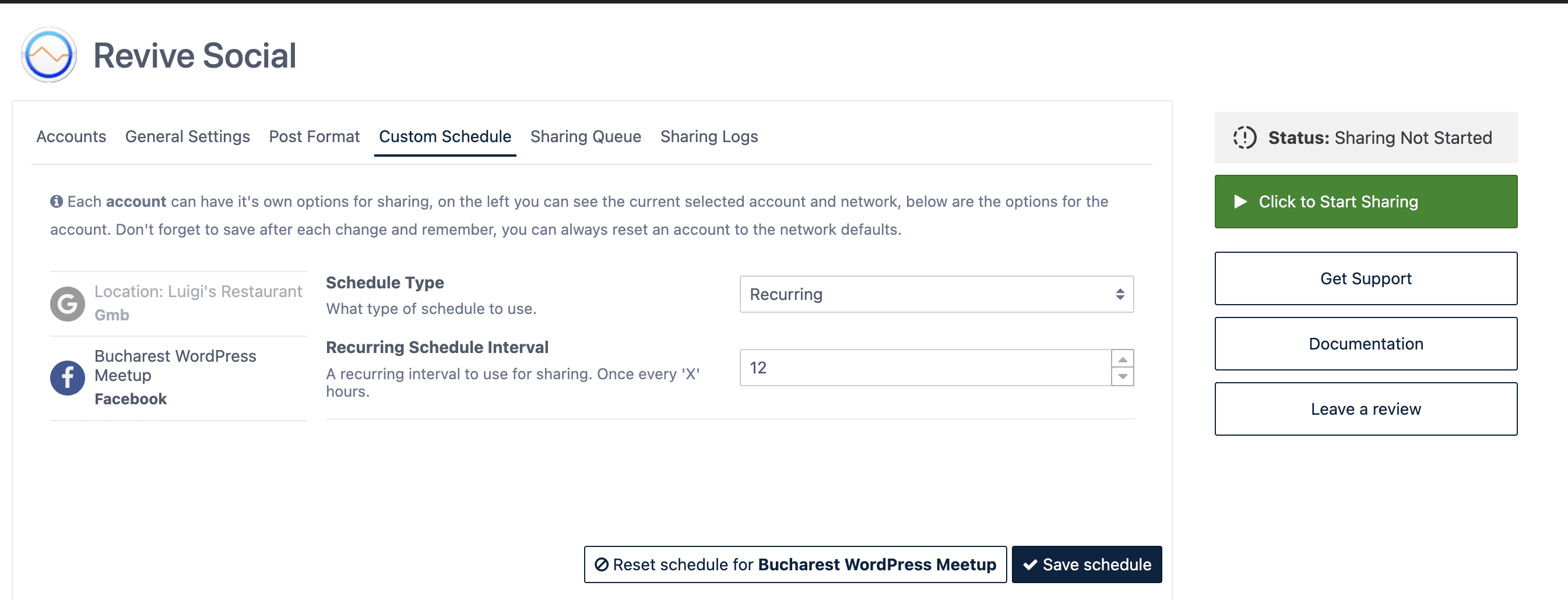Click the Get Support button
The image size is (1568, 600).
click(1365, 278)
